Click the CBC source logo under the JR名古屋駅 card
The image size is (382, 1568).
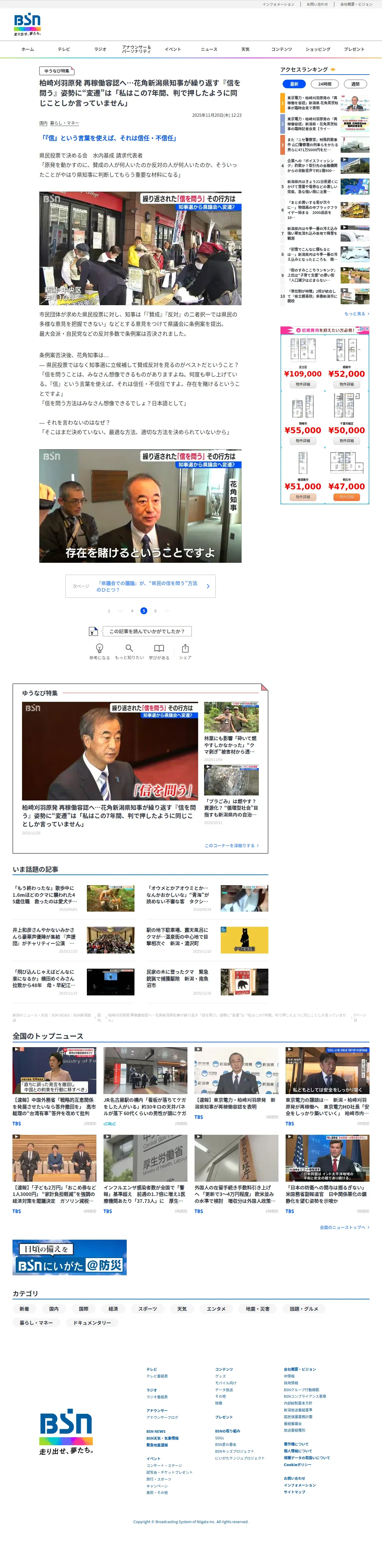point(110,1124)
